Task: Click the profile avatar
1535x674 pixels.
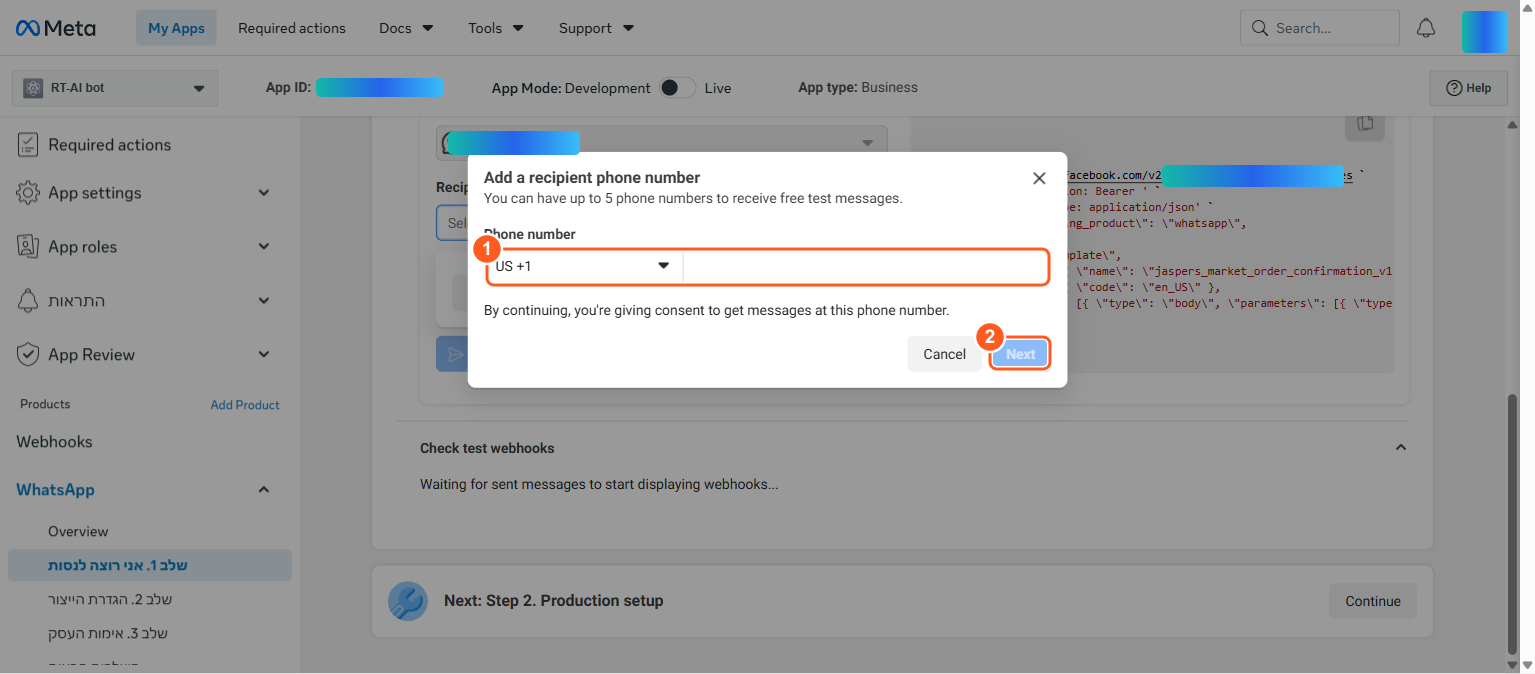Action: pos(1484,31)
